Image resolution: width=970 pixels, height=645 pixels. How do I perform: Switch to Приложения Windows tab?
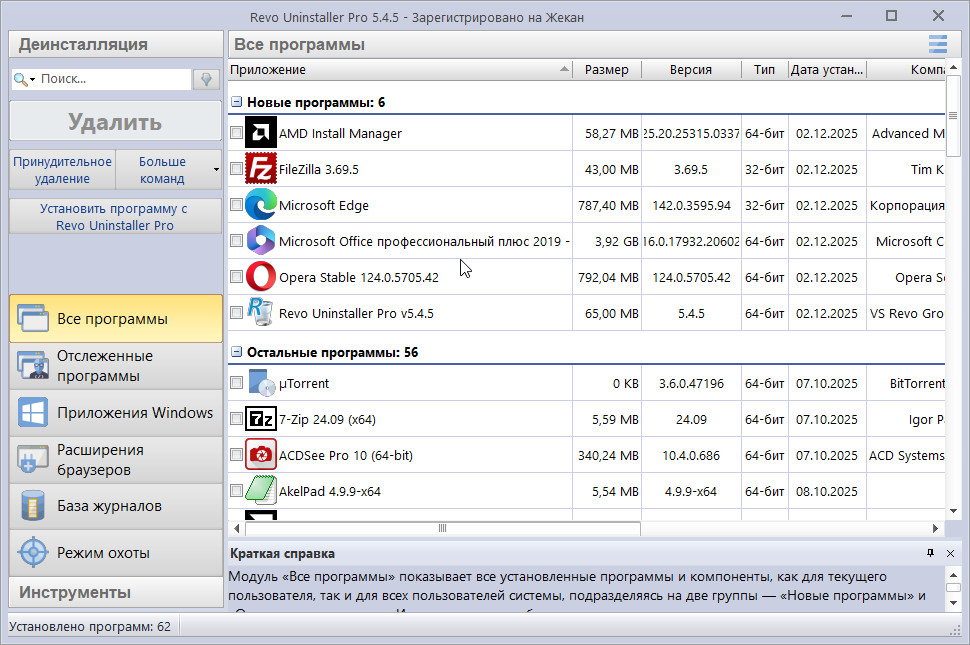click(x=116, y=413)
